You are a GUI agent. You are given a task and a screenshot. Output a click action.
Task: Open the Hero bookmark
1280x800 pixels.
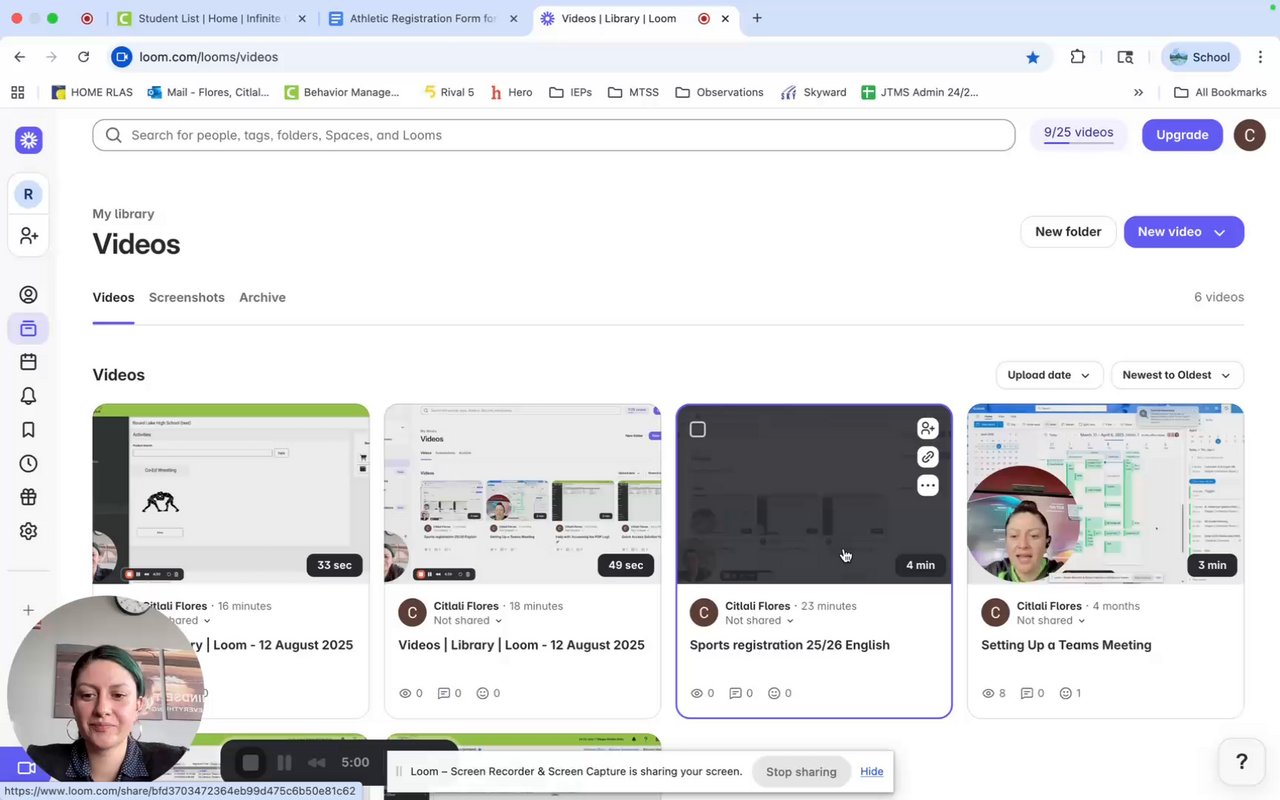[x=511, y=92]
